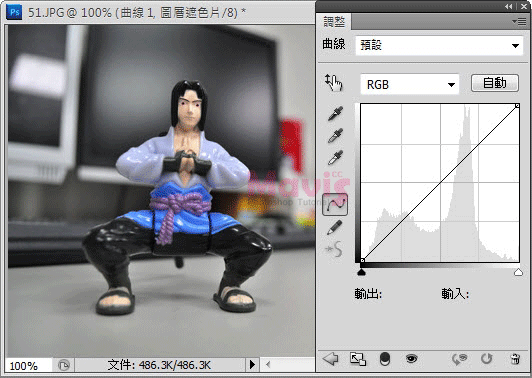Select the 調整 panel tab

point(334,22)
